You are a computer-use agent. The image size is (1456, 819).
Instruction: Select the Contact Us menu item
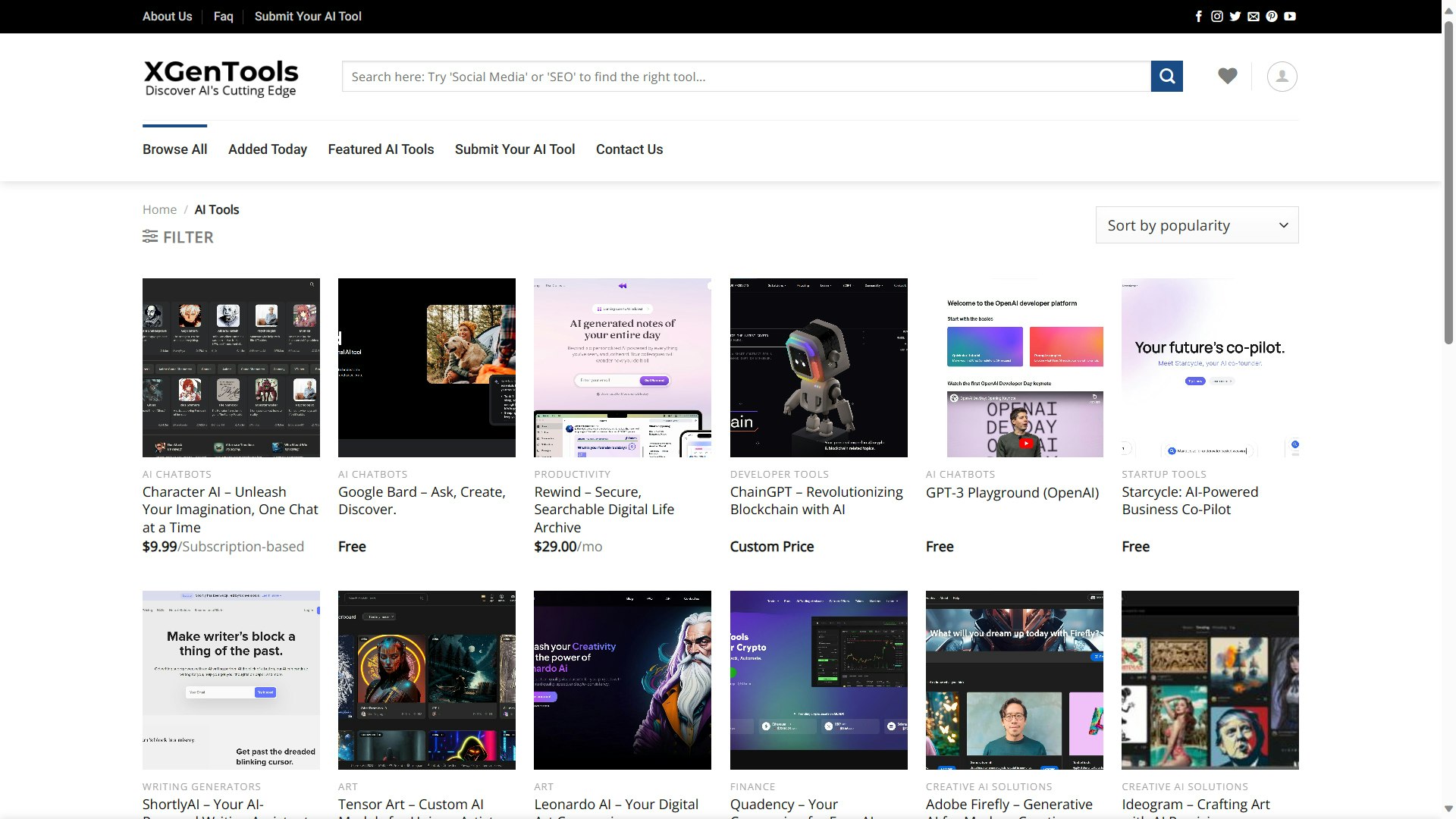[629, 149]
